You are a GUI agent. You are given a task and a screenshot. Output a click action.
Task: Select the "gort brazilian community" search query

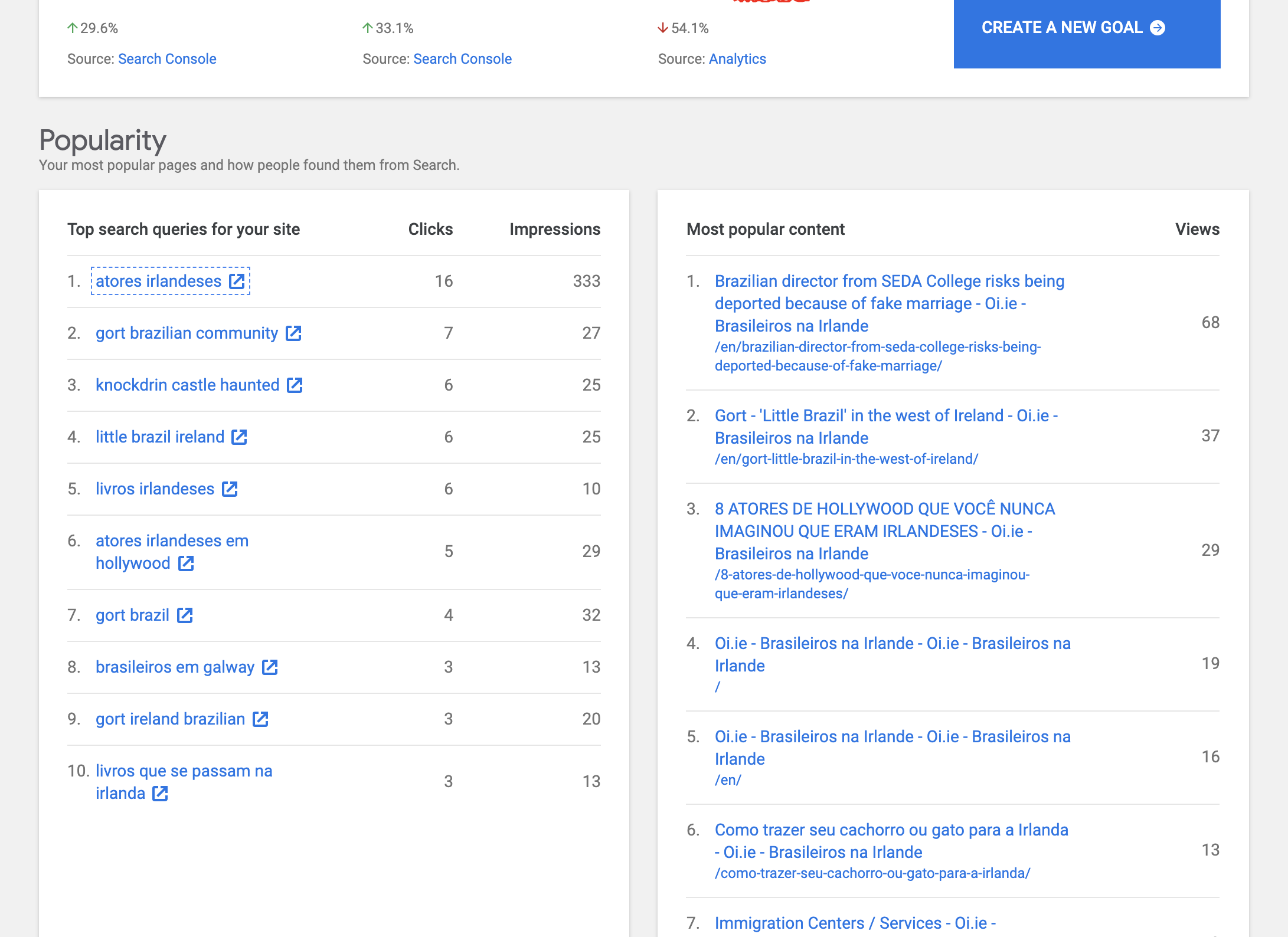187,333
